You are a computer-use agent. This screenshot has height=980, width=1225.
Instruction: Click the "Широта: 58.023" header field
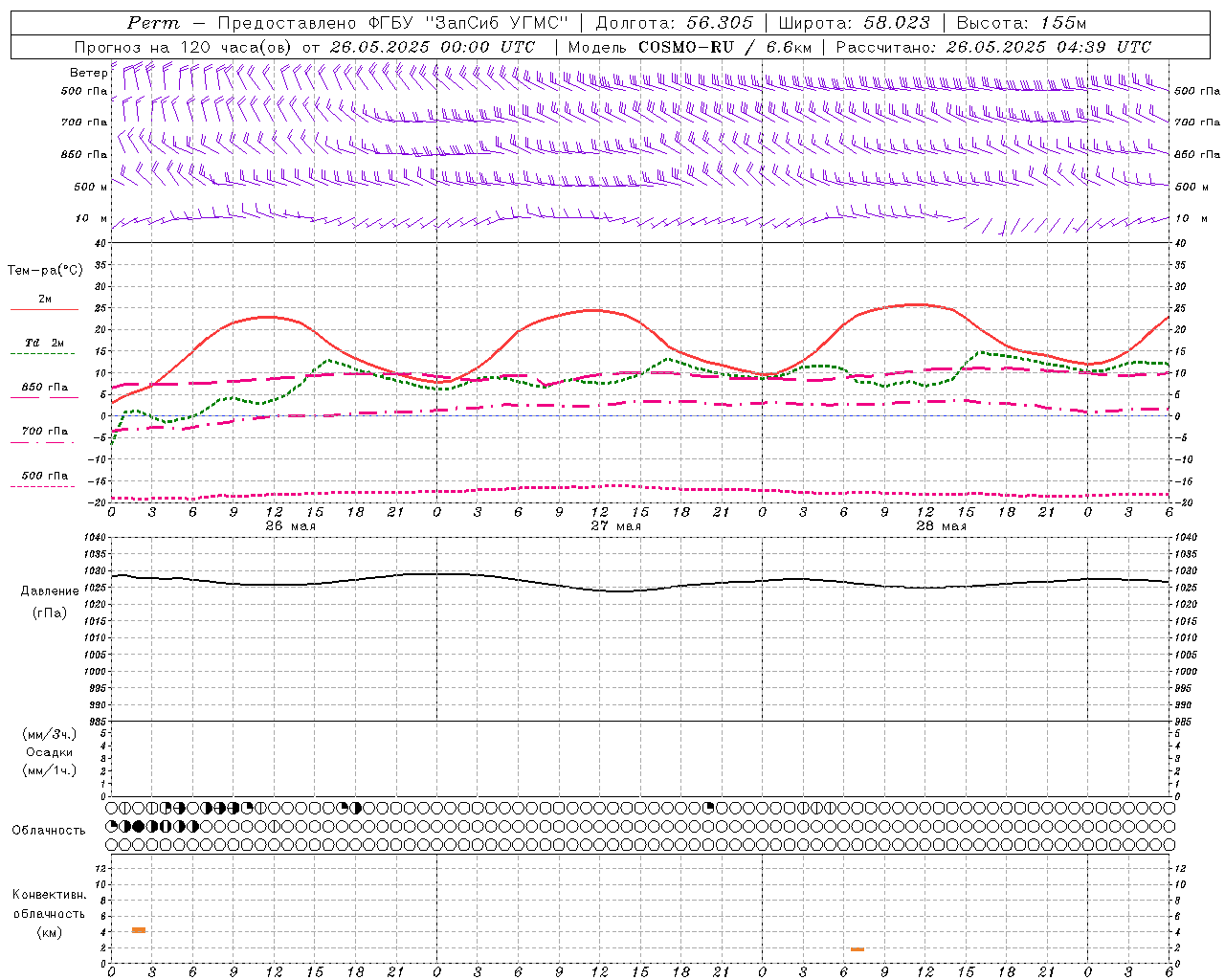point(854,23)
